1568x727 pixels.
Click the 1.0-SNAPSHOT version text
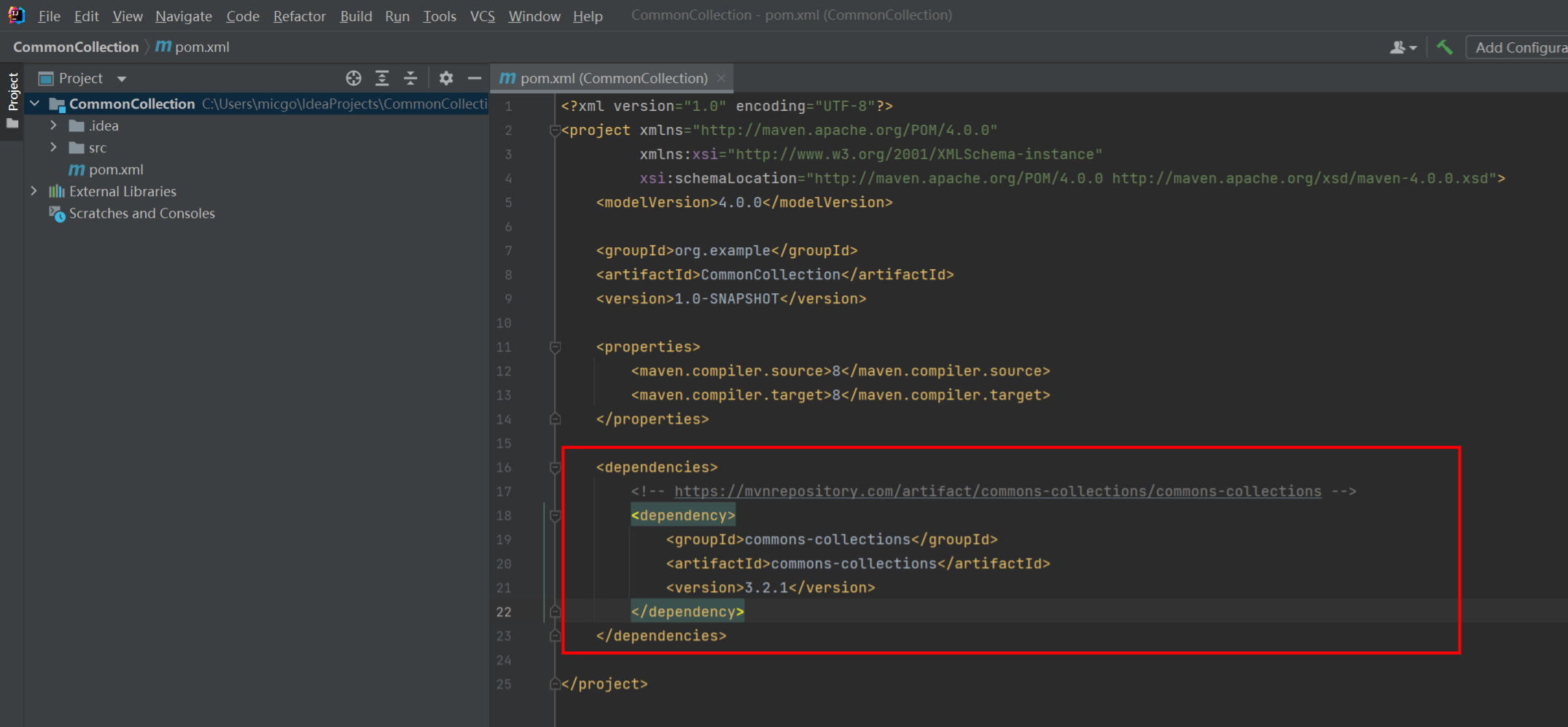click(727, 299)
